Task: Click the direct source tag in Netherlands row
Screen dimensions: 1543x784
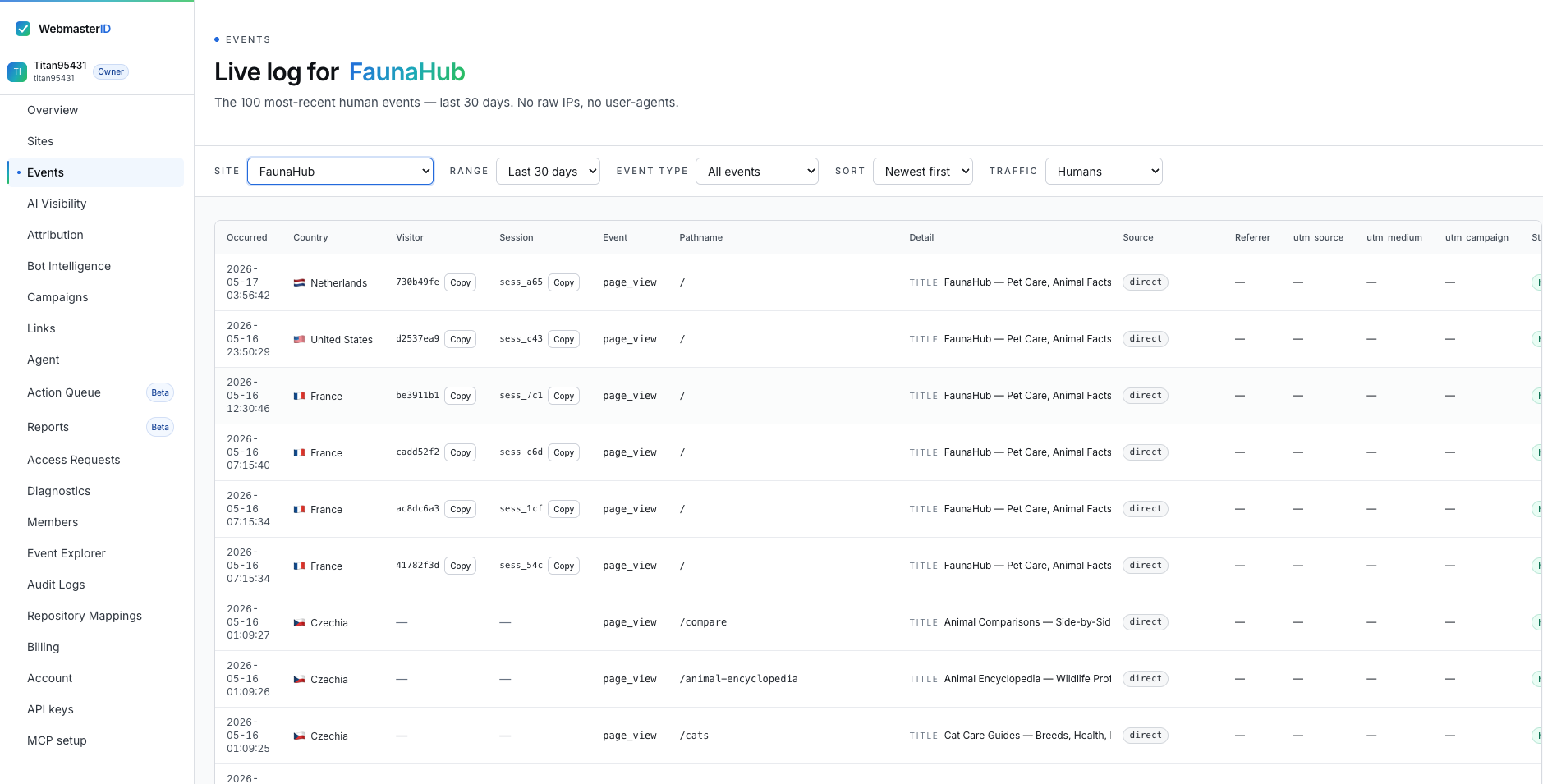Action: 1146,282
